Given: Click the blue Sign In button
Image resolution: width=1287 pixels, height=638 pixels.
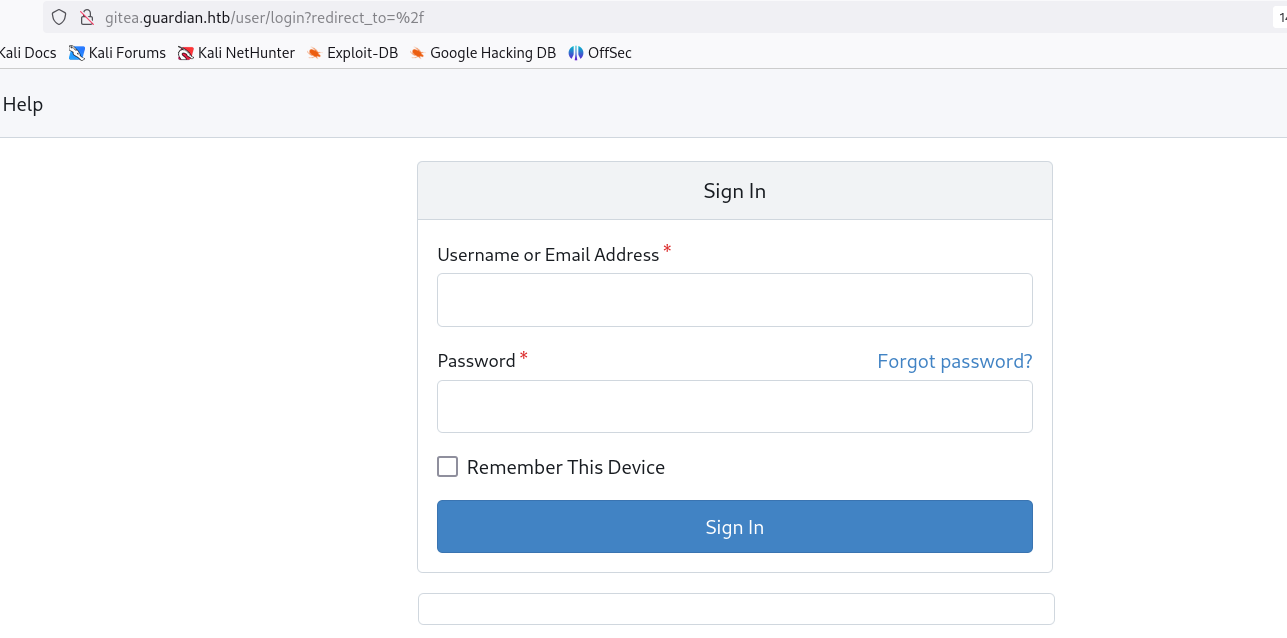Looking at the screenshot, I should click(x=735, y=527).
